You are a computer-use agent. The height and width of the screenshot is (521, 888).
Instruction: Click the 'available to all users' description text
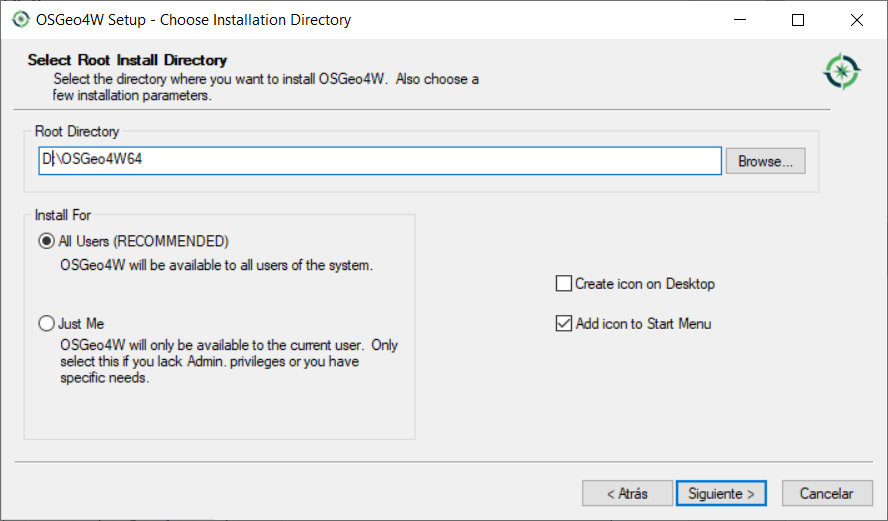[216, 265]
